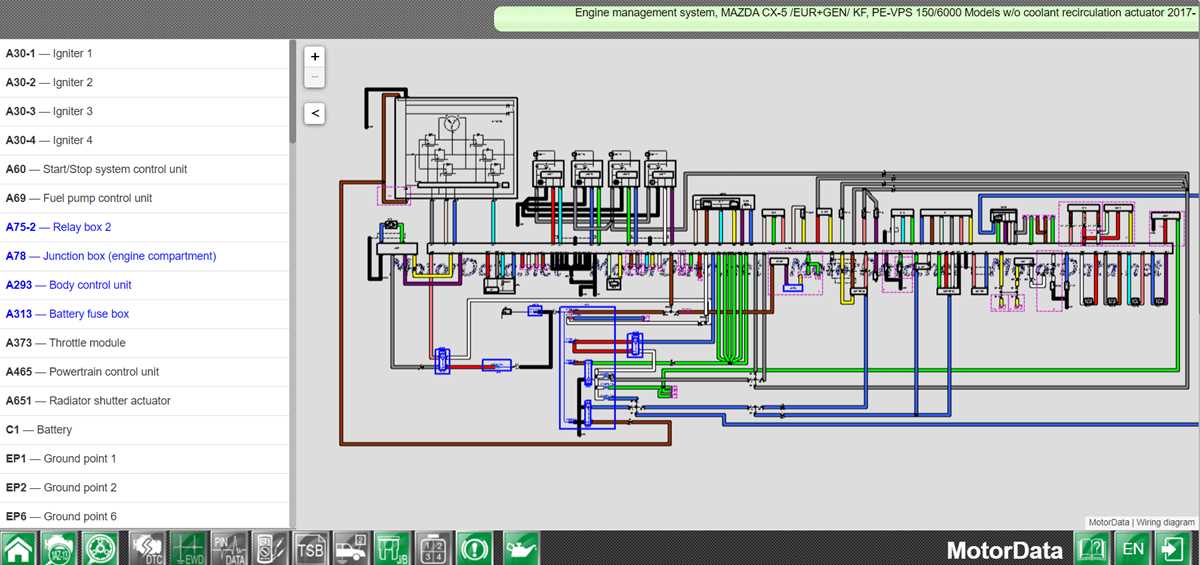The image size is (1200, 565).
Task: Open the DTC fault codes icon
Action: click(x=148, y=548)
